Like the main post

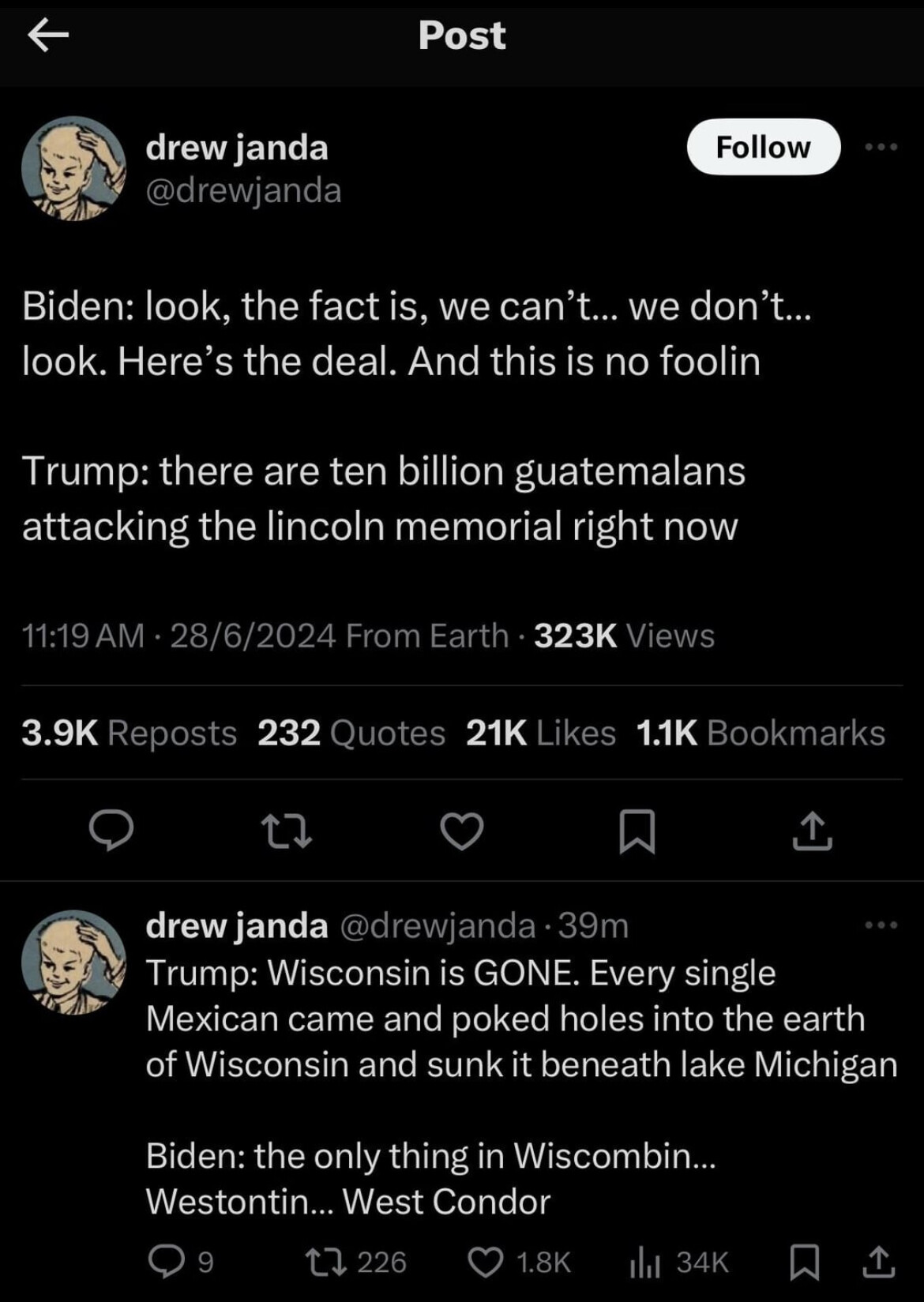(x=461, y=831)
